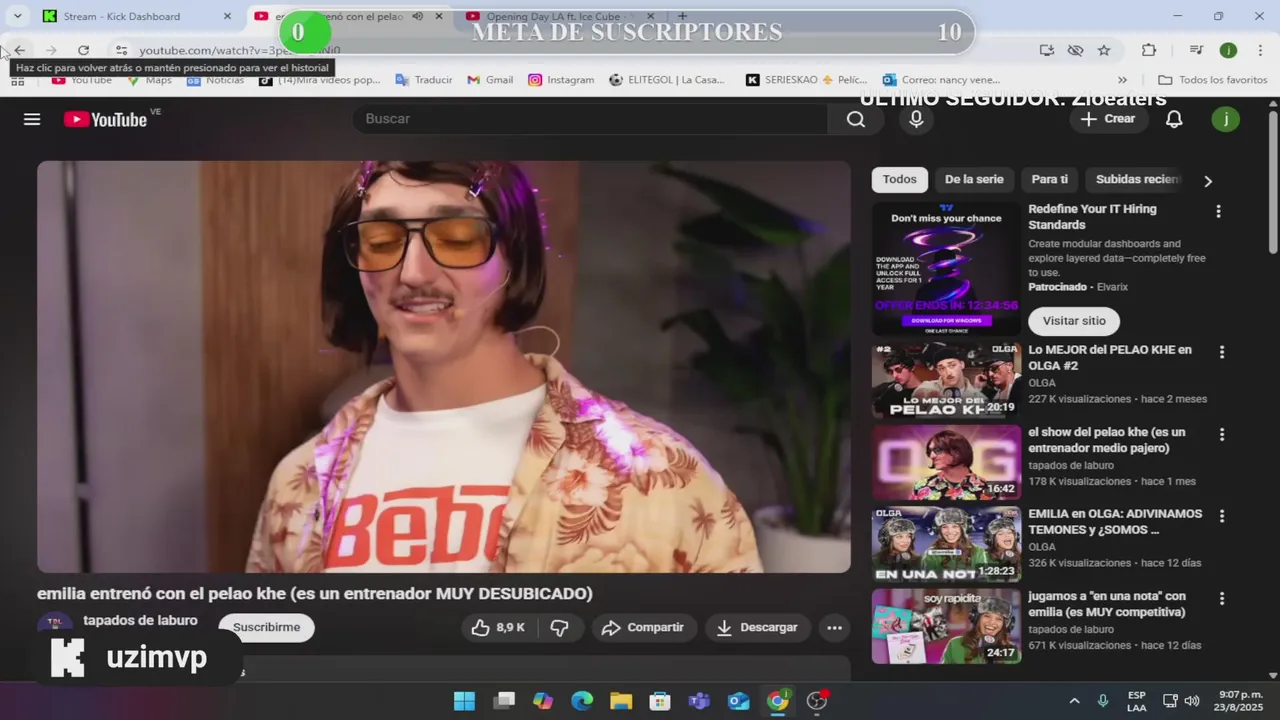Click the main video player
Image resolution: width=1280 pixels, height=720 pixels.
[x=444, y=367]
